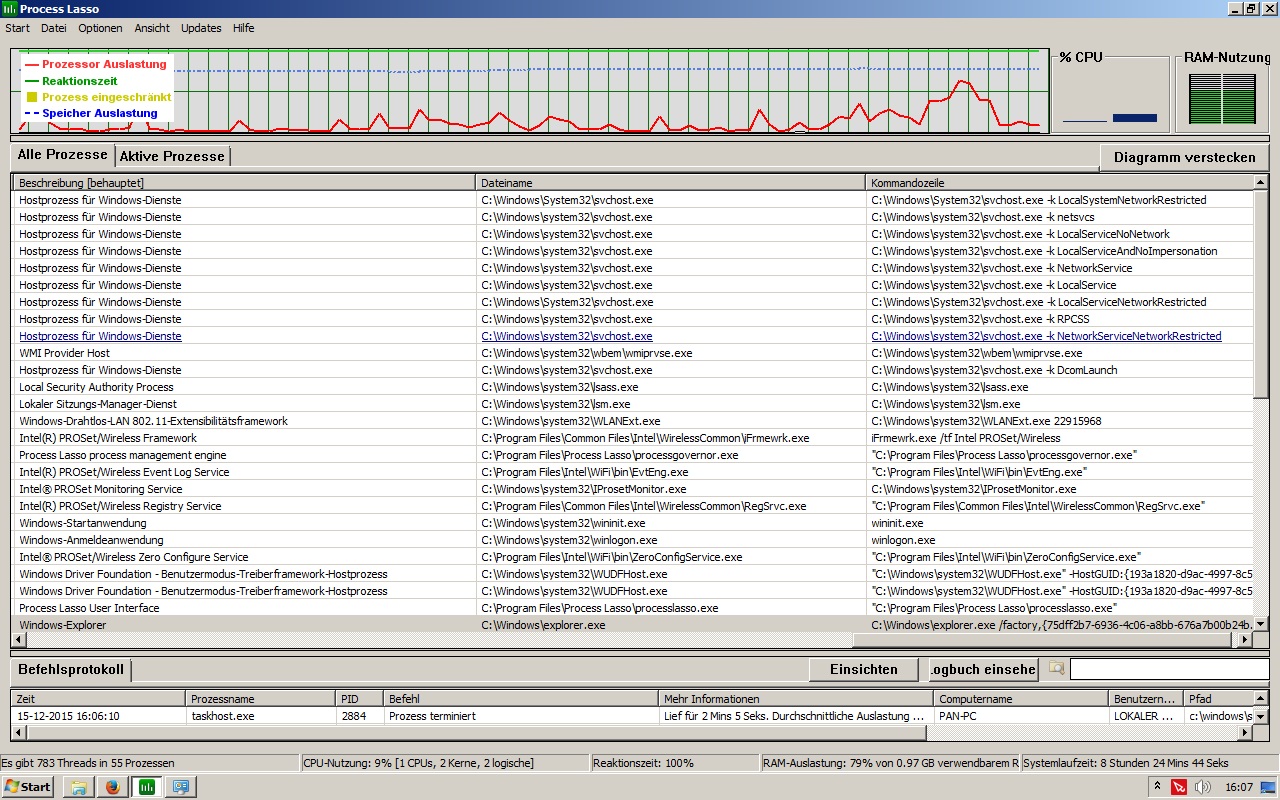This screenshot has width=1280, height=800.
Task: Select Local Security Authority Process row
Action: coord(632,387)
